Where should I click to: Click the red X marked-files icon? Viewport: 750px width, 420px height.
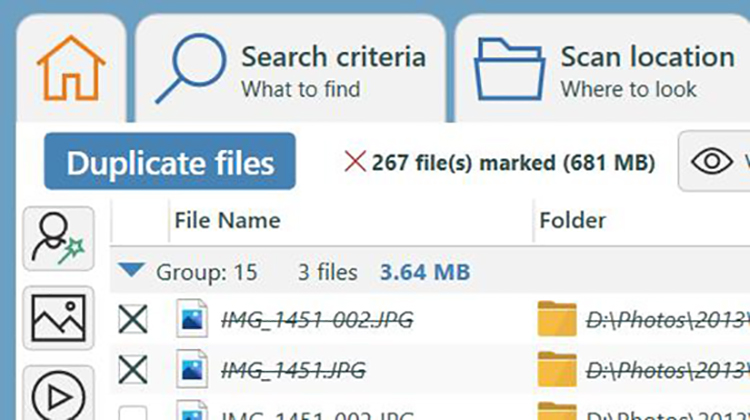point(355,162)
